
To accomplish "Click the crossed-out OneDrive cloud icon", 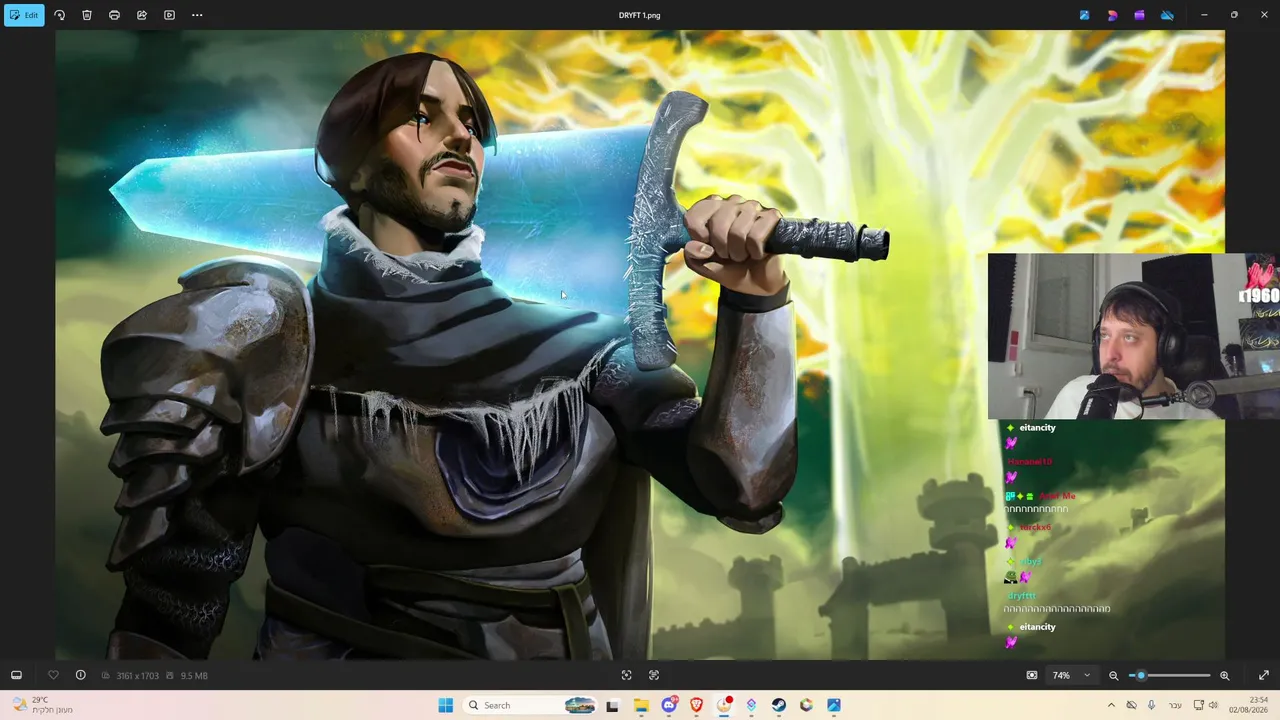I will coord(1167,15).
